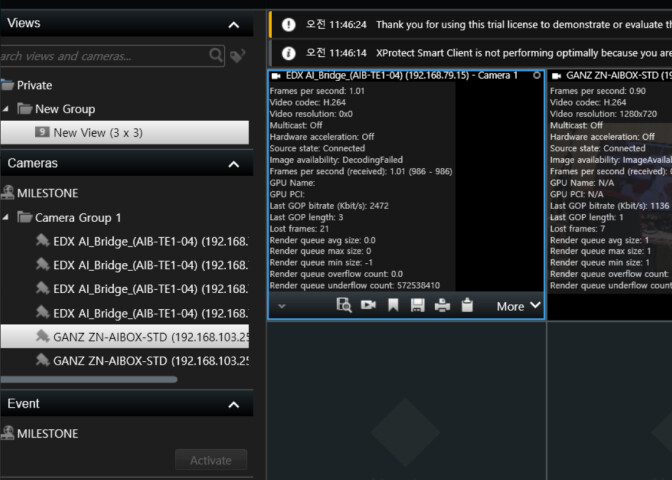Select the Private views folder
The image size is (672, 480).
[x=34, y=85]
